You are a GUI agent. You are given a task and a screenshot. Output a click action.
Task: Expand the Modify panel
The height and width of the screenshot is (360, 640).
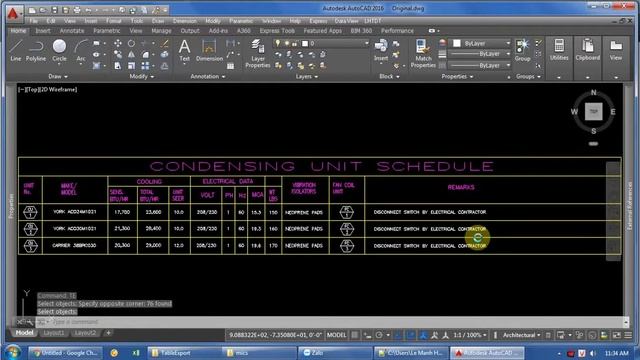142,76
